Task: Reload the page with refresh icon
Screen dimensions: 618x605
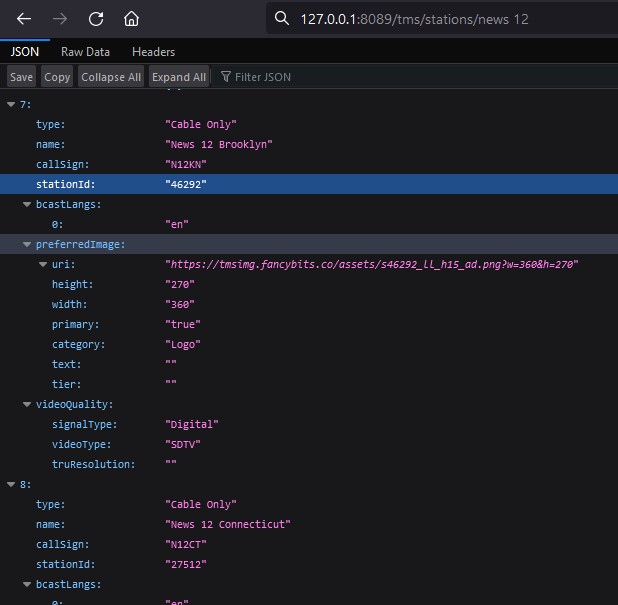Action: coord(96,19)
